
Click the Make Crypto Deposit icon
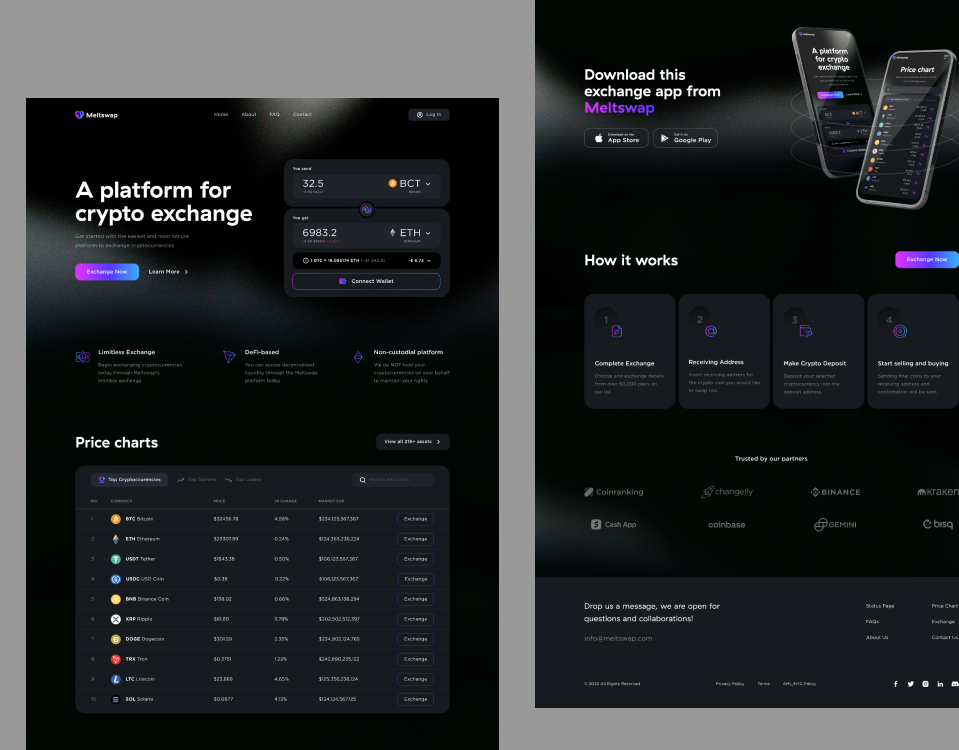pyautogui.click(x=806, y=332)
